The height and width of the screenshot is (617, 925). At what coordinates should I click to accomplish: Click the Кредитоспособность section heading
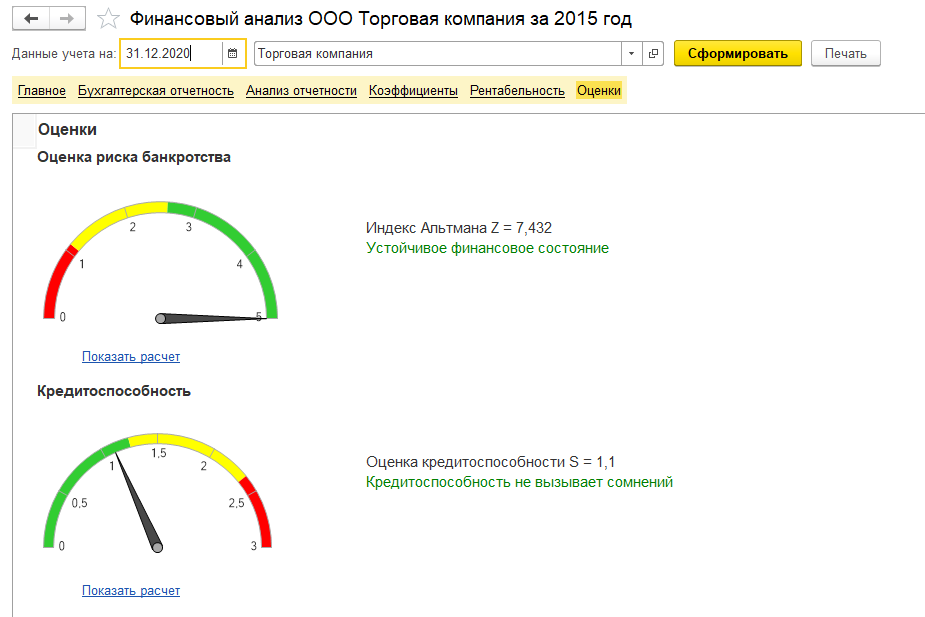click(114, 392)
